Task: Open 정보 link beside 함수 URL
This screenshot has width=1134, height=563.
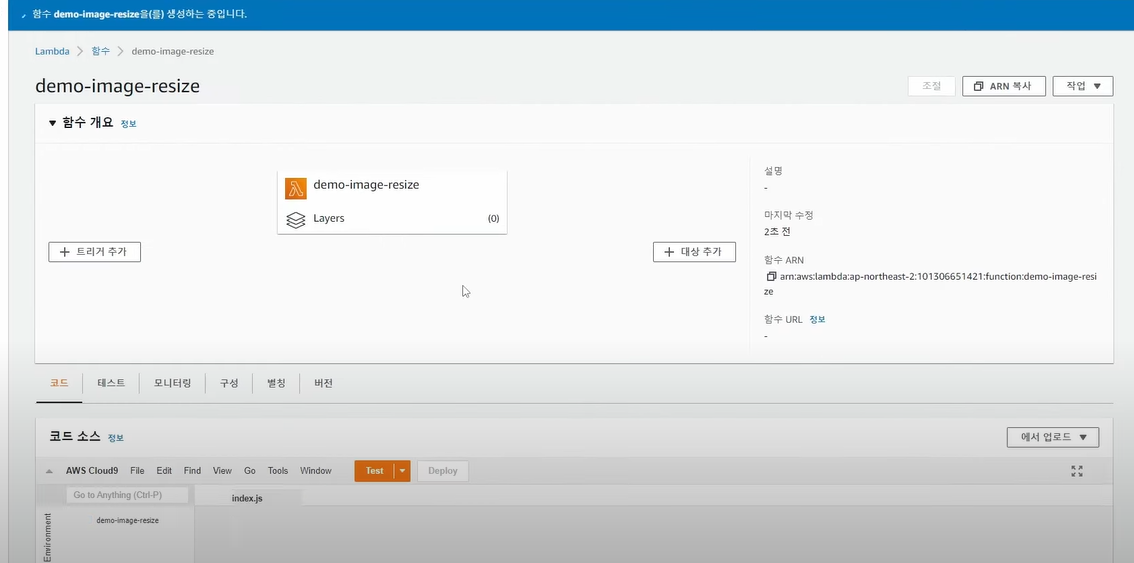Action: click(x=817, y=319)
